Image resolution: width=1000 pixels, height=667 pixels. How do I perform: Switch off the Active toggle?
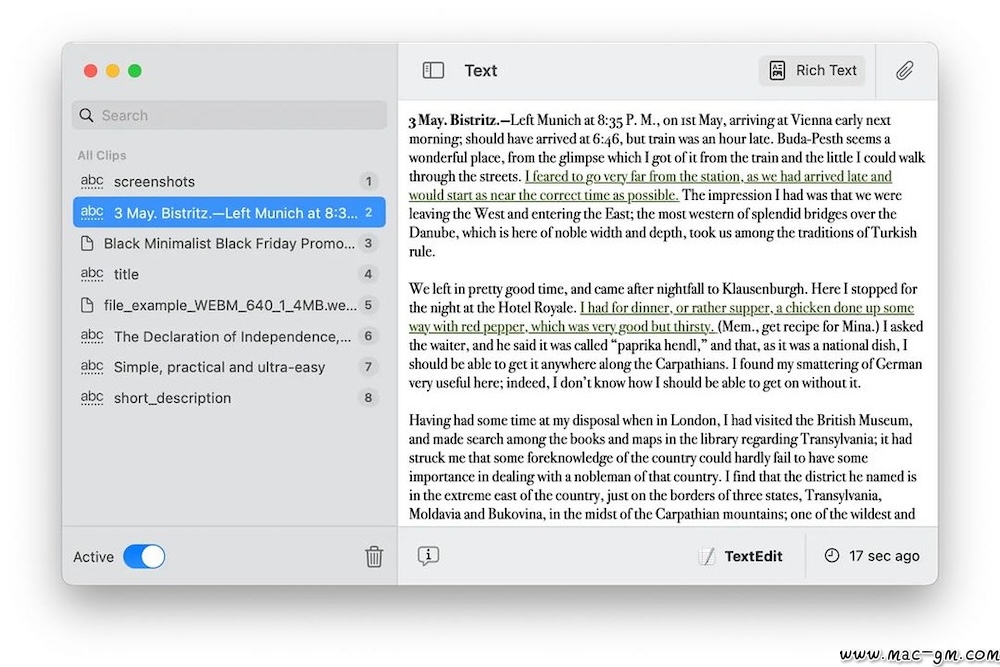point(144,556)
